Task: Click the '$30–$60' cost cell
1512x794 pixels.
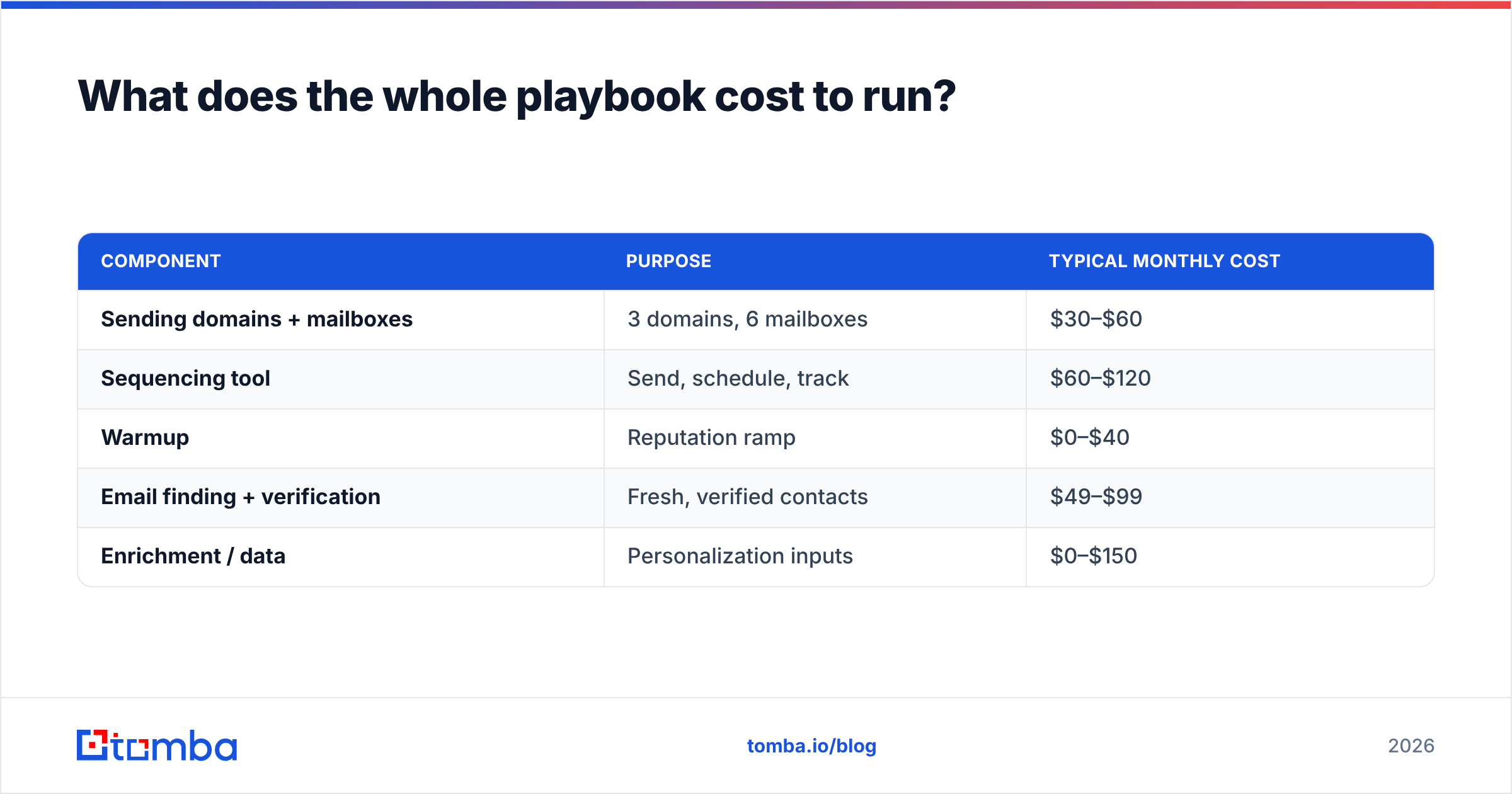Action: 1230,319
